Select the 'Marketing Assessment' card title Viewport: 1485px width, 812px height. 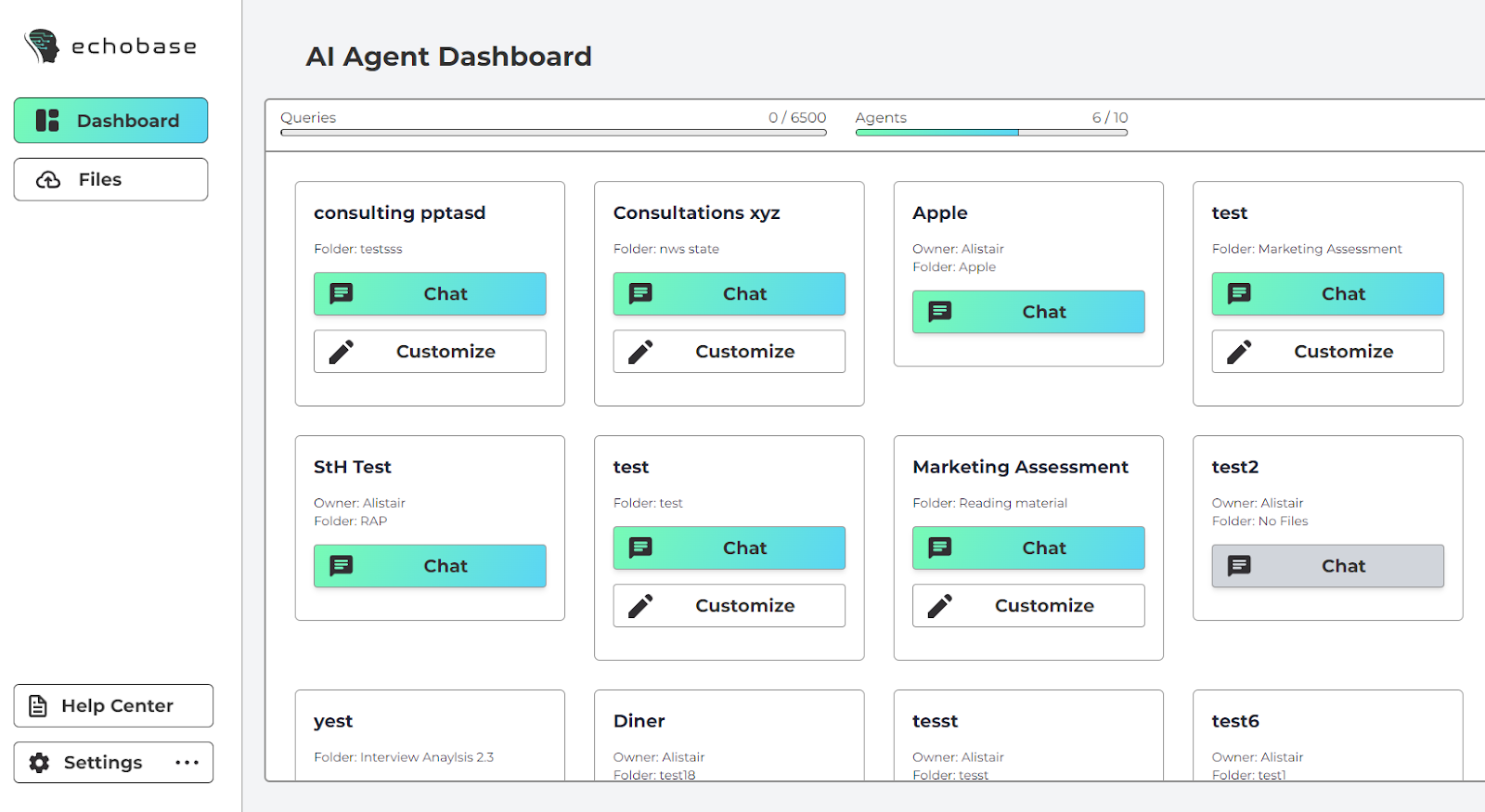[x=1020, y=468]
